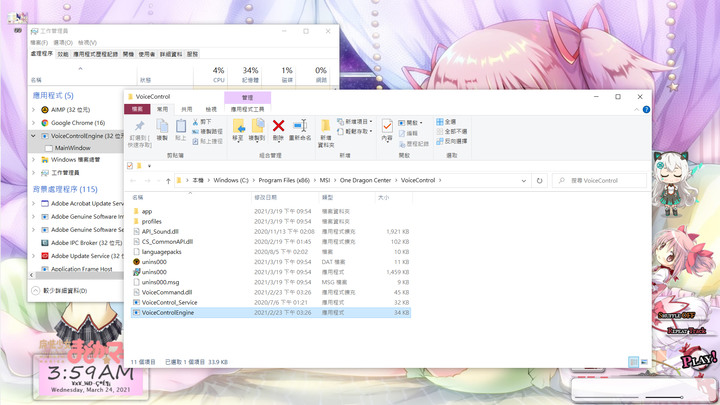720x405 pixels.
Task: Select the Home (常用) ribbon tab
Action: tap(162, 109)
